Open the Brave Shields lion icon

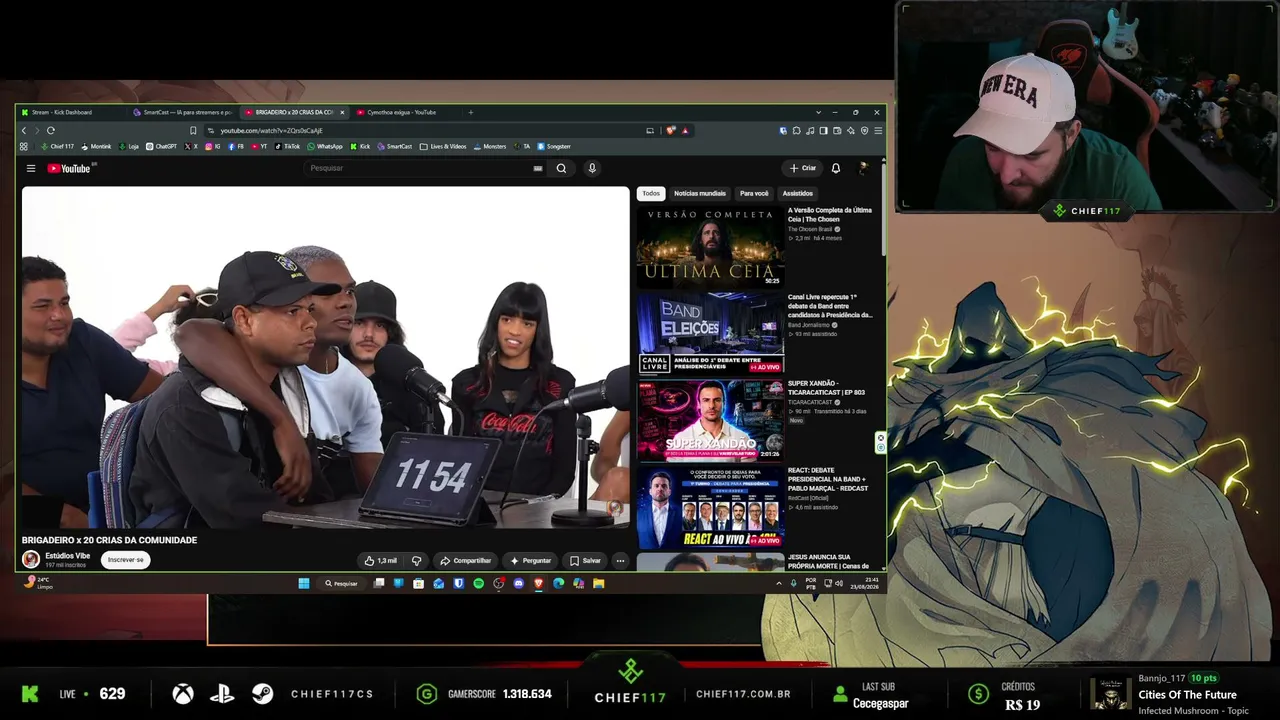point(671,130)
